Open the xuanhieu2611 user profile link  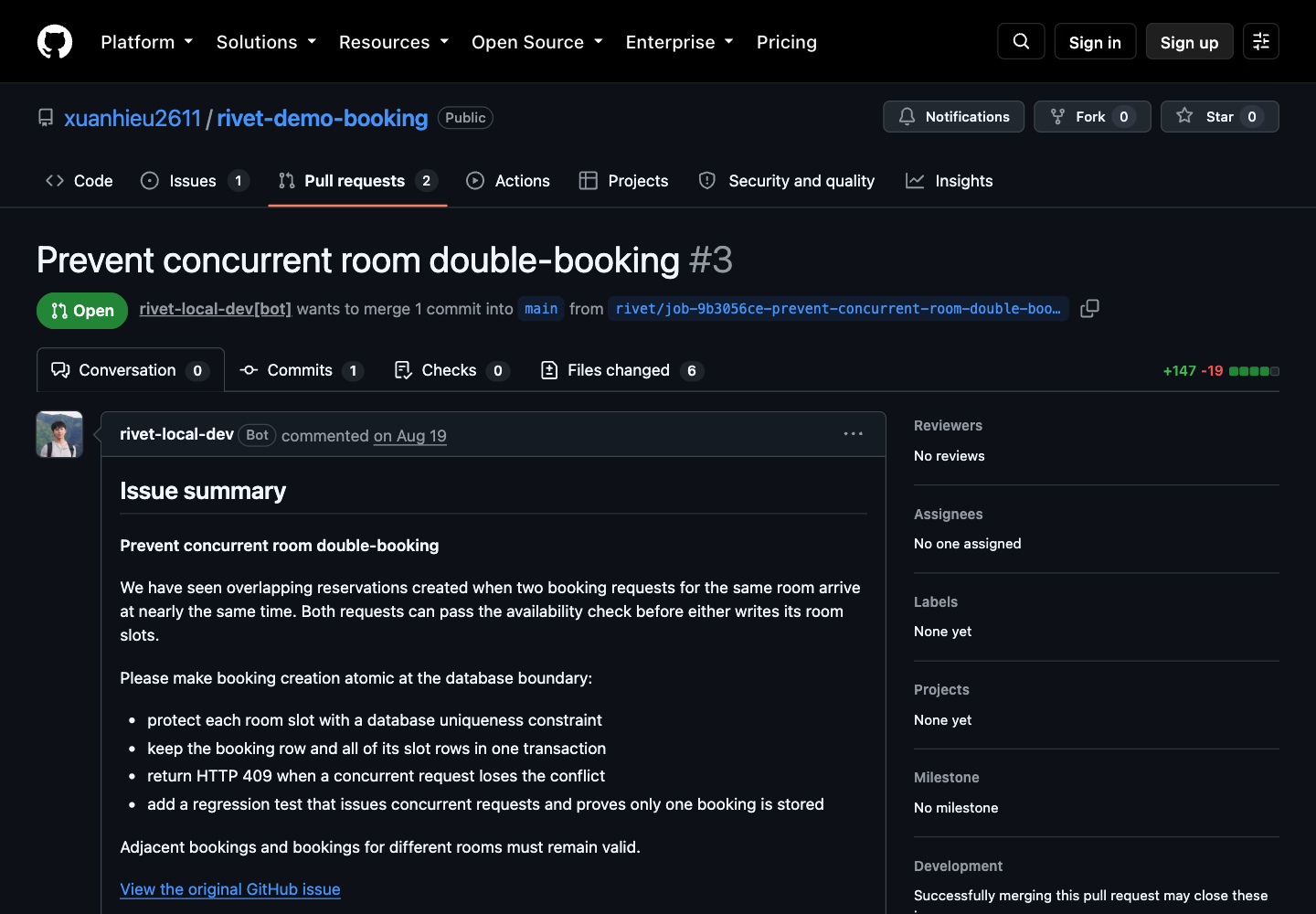click(133, 118)
